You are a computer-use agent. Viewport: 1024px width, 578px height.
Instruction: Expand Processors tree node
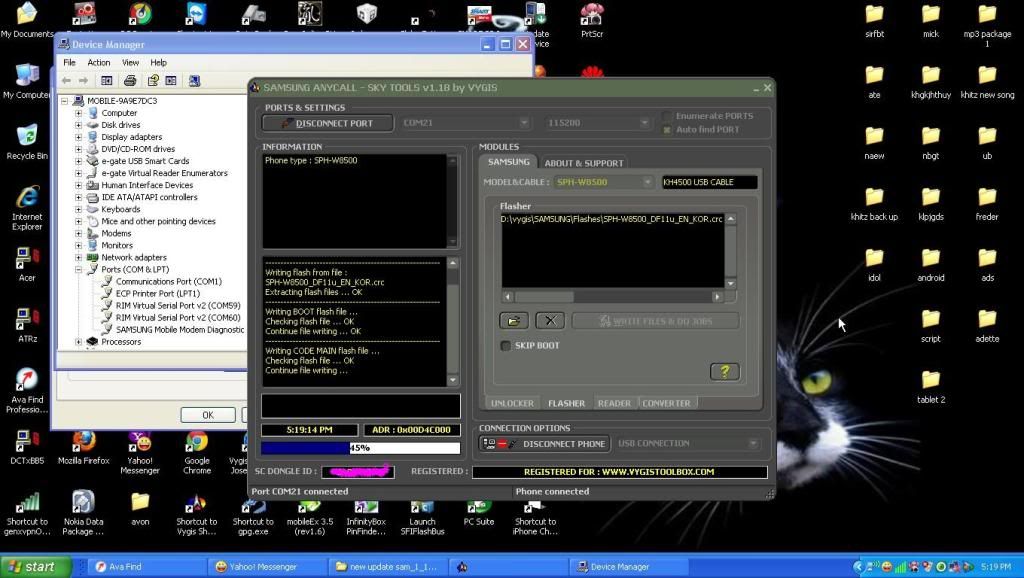[78, 342]
